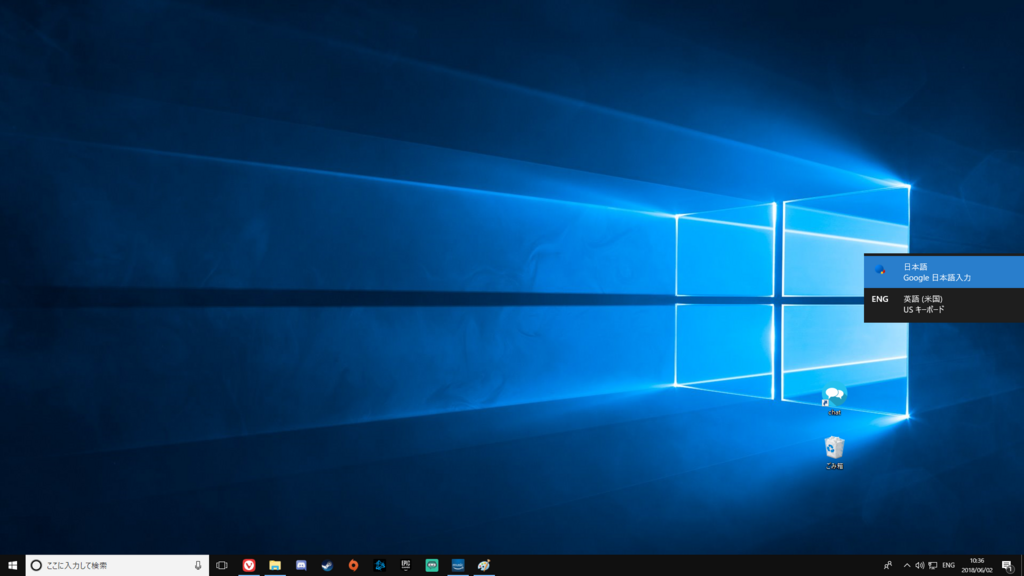The image size is (1024, 576).
Task: Click the taskbar search input field
Action: click(x=117, y=565)
